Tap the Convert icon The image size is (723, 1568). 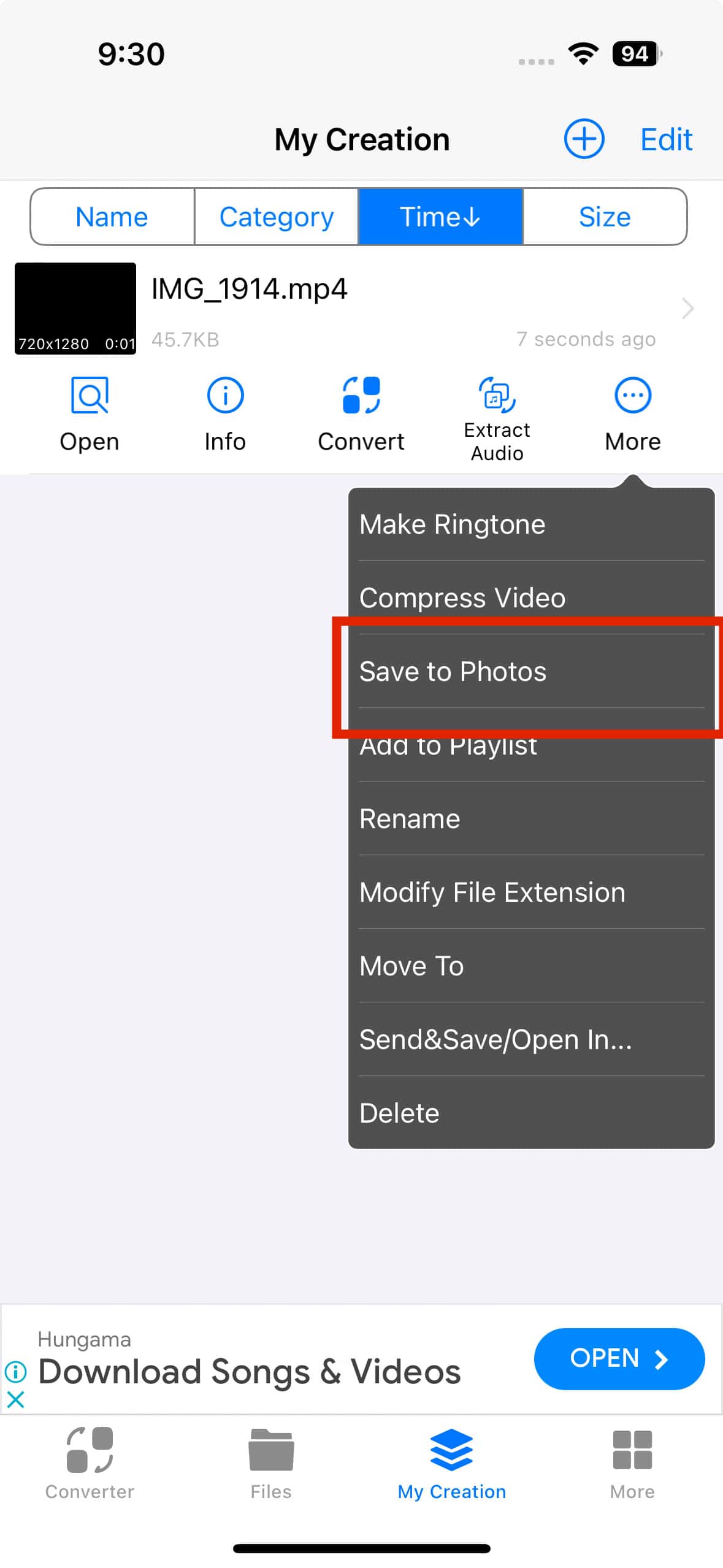click(361, 396)
